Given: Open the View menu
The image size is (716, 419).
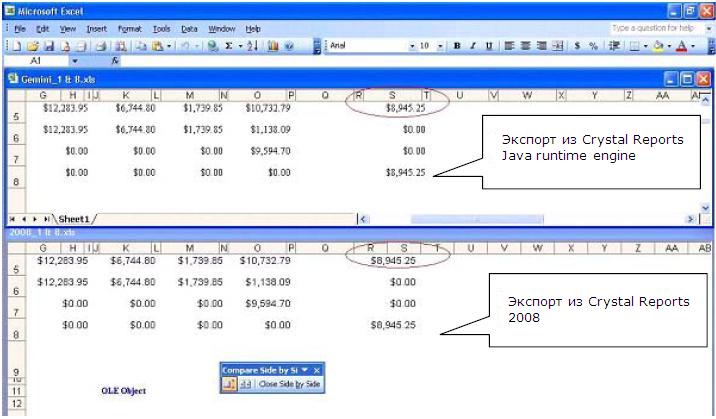Looking at the screenshot, I should tap(68, 29).
